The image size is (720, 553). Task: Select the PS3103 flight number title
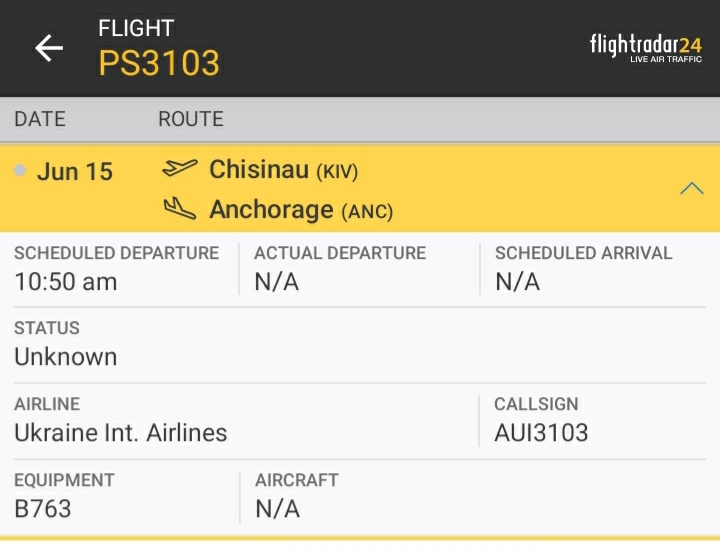click(158, 63)
